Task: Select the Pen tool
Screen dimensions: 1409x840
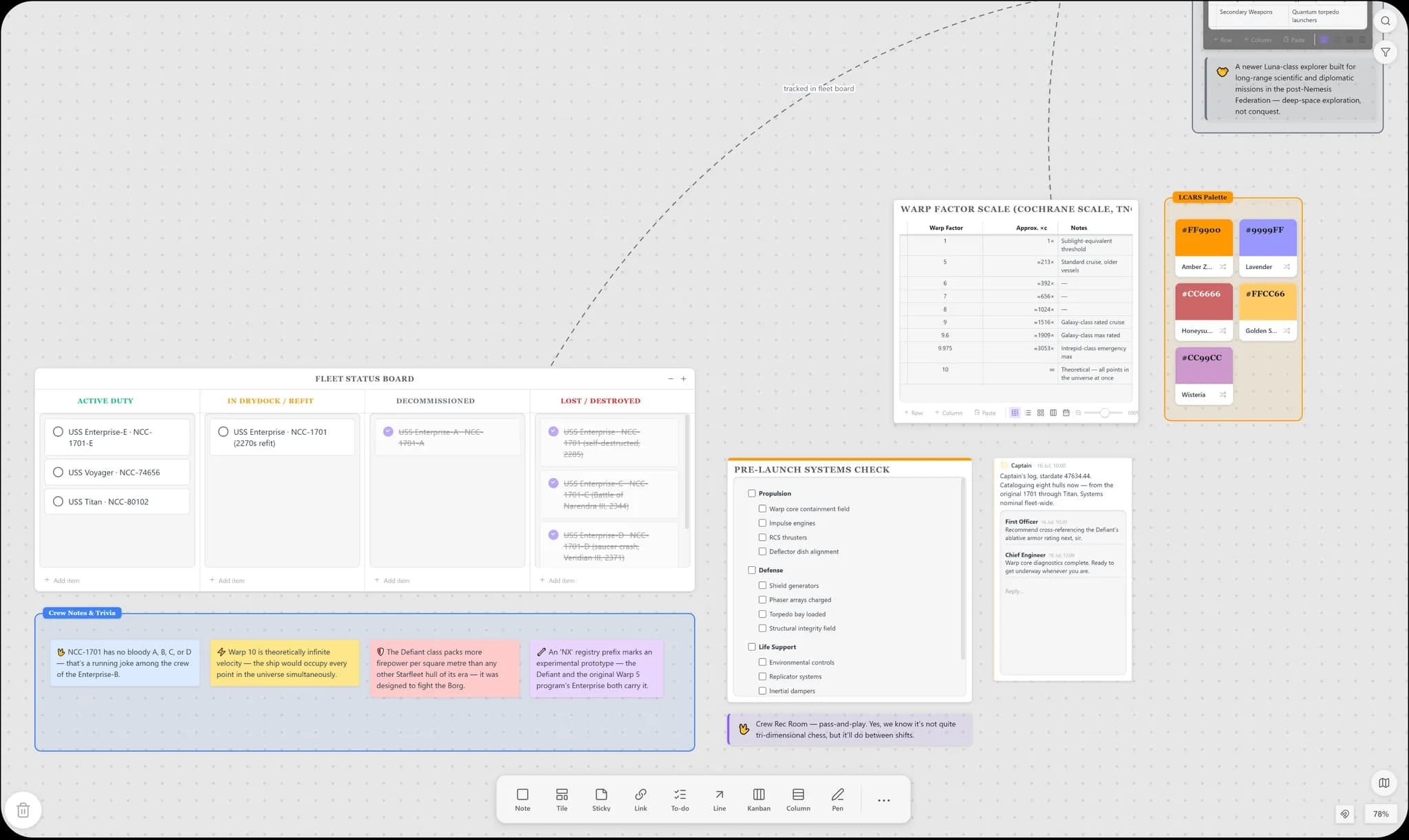Action: point(837,799)
